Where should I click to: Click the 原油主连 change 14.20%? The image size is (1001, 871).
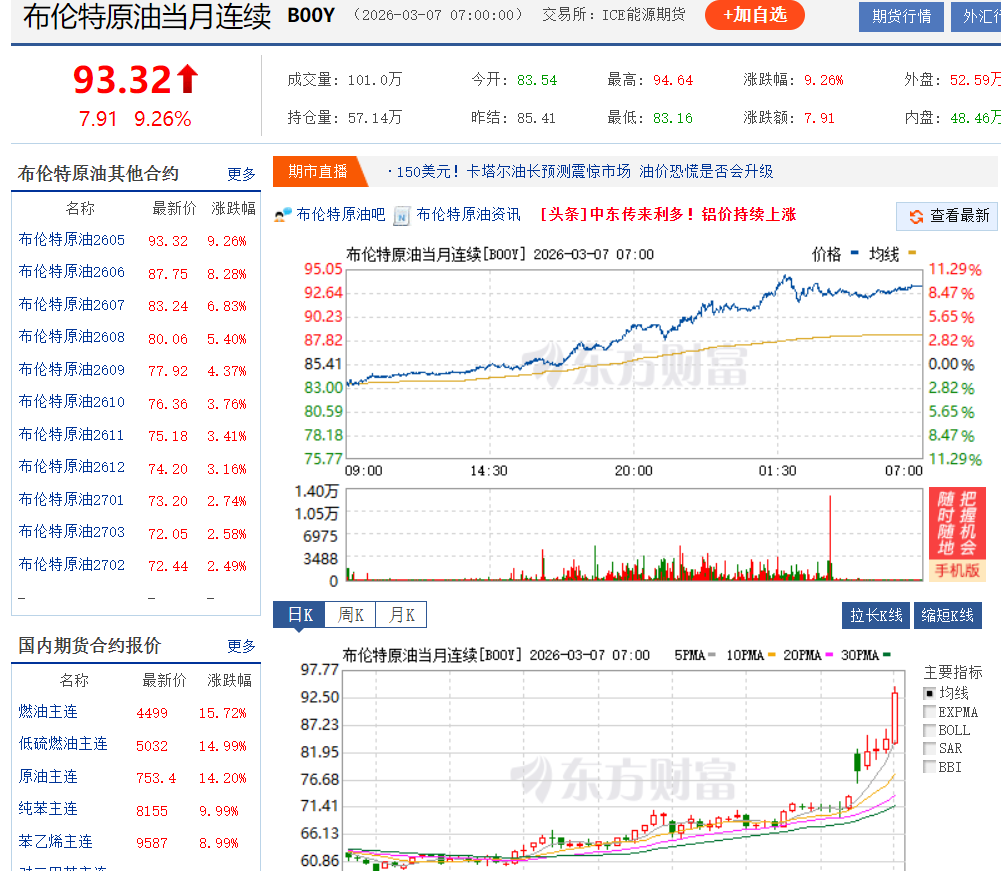(x=222, y=778)
